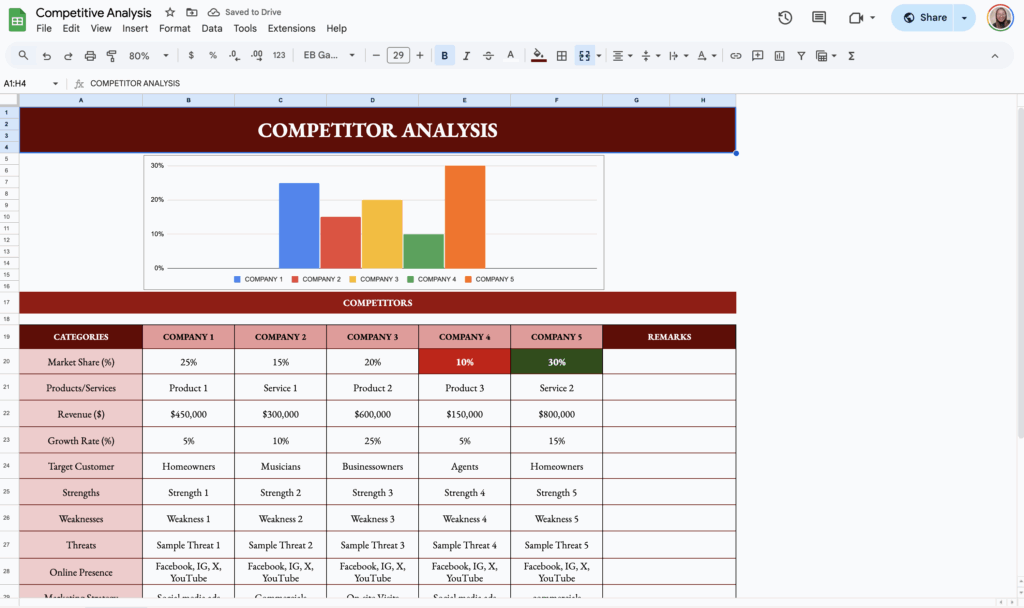Open the Extensions menu
The height and width of the screenshot is (608, 1024).
(291, 28)
